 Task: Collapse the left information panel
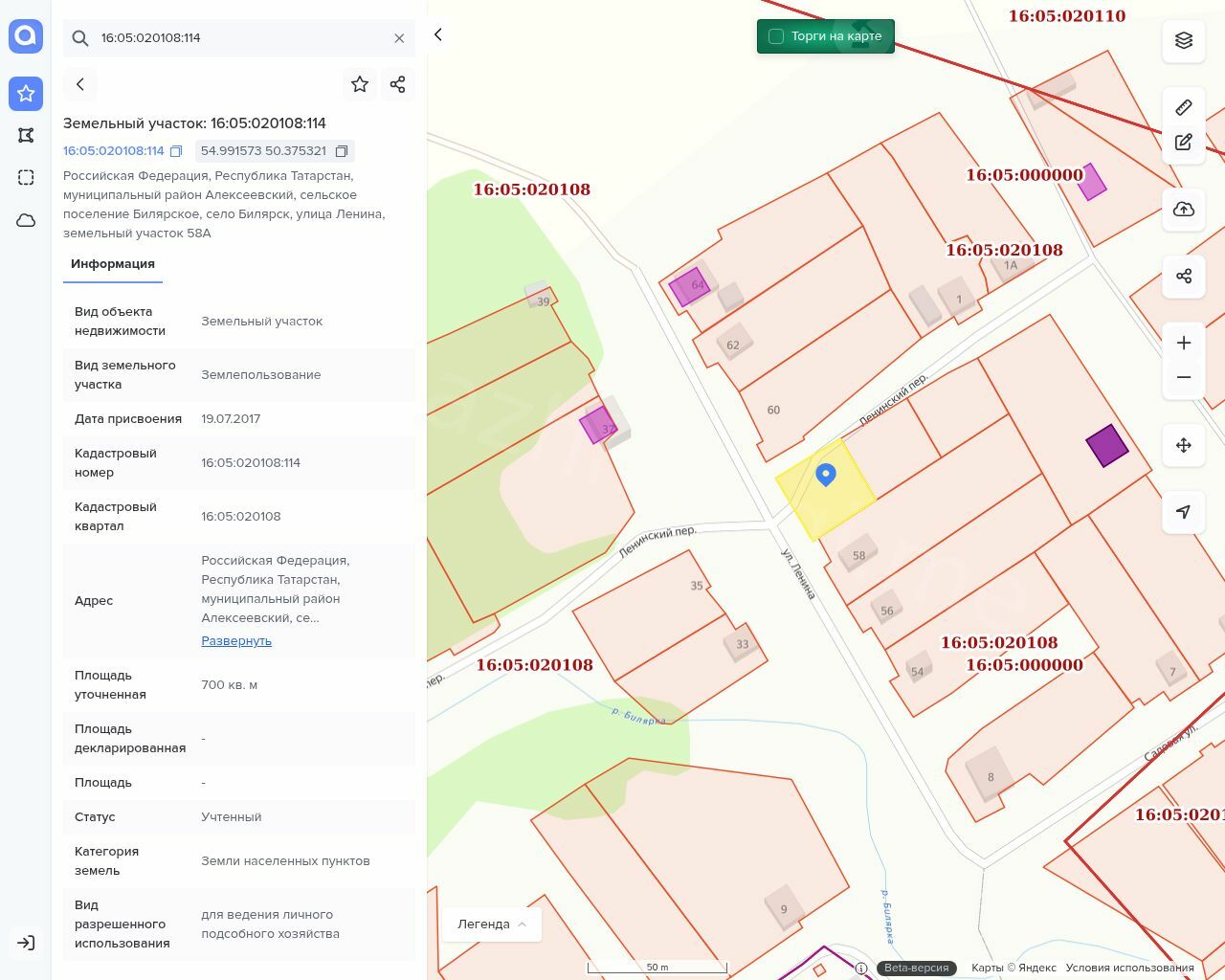pos(438,34)
